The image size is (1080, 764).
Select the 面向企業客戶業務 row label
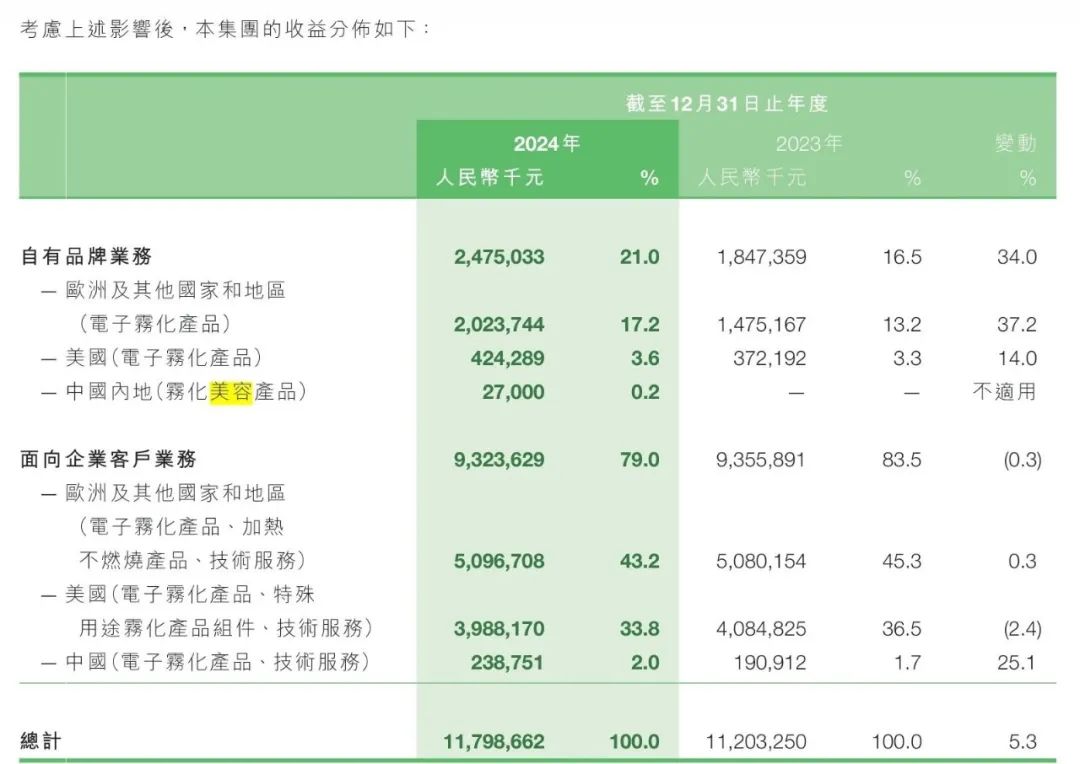pos(108,460)
